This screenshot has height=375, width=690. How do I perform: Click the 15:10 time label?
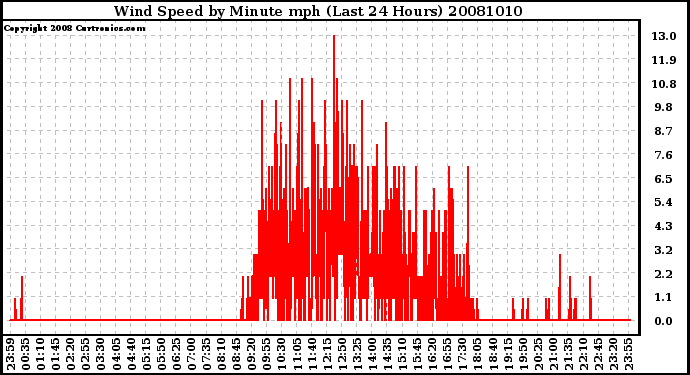click(402, 355)
